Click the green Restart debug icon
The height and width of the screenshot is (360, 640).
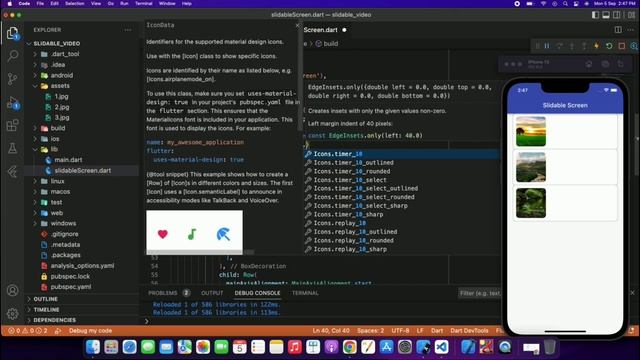[x=609, y=46]
